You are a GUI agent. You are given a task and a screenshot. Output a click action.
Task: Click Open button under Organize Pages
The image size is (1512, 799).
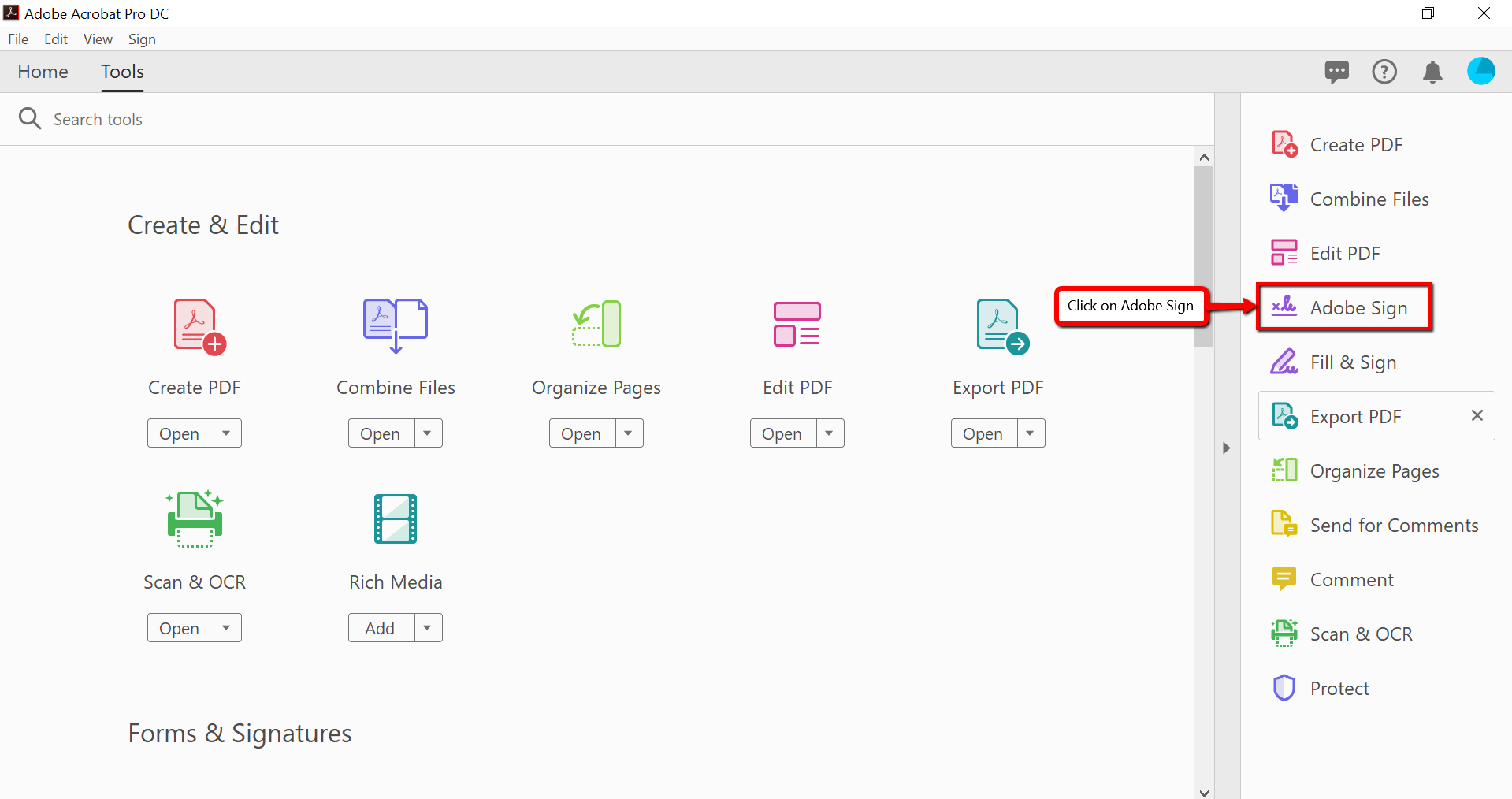coord(582,433)
